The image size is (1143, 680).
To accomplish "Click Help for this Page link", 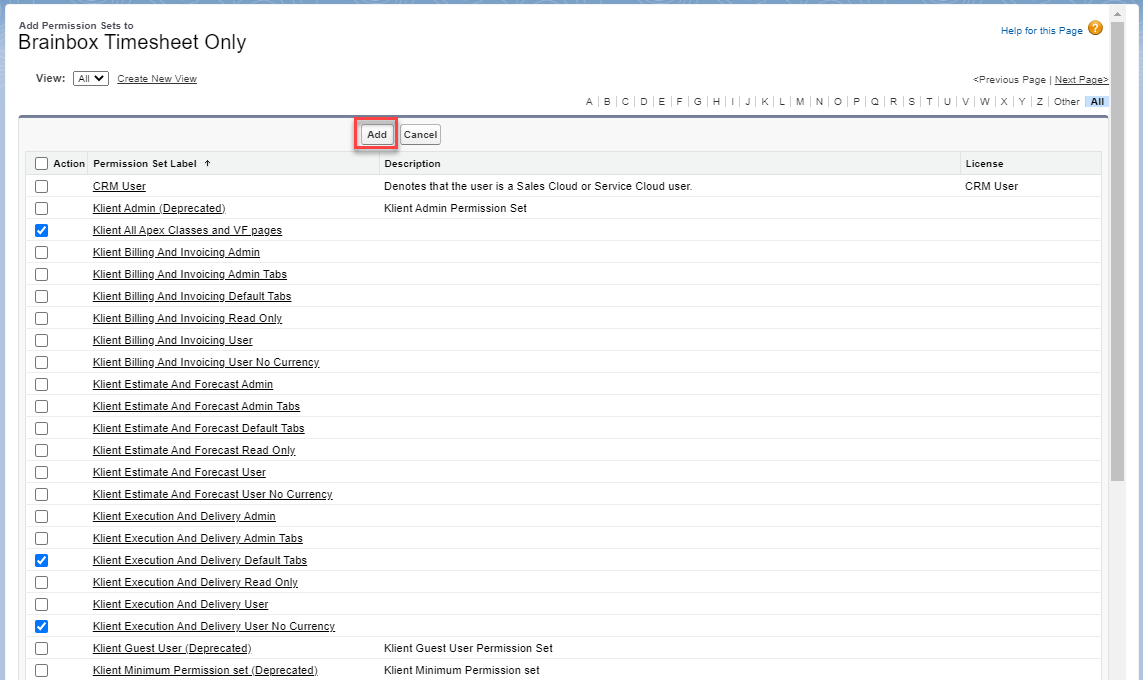I will click(x=1040, y=30).
